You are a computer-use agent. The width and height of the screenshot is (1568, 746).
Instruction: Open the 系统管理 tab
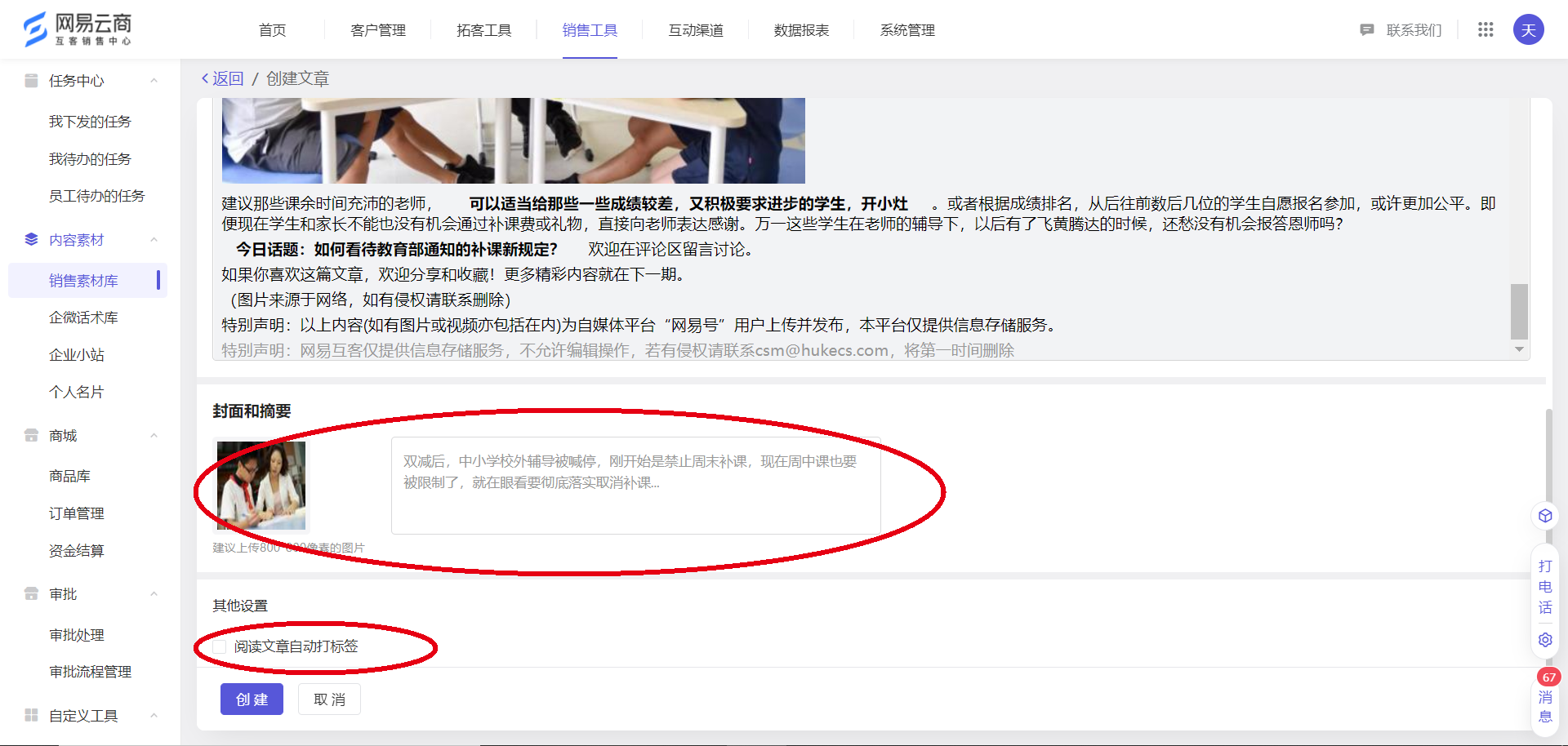click(907, 30)
